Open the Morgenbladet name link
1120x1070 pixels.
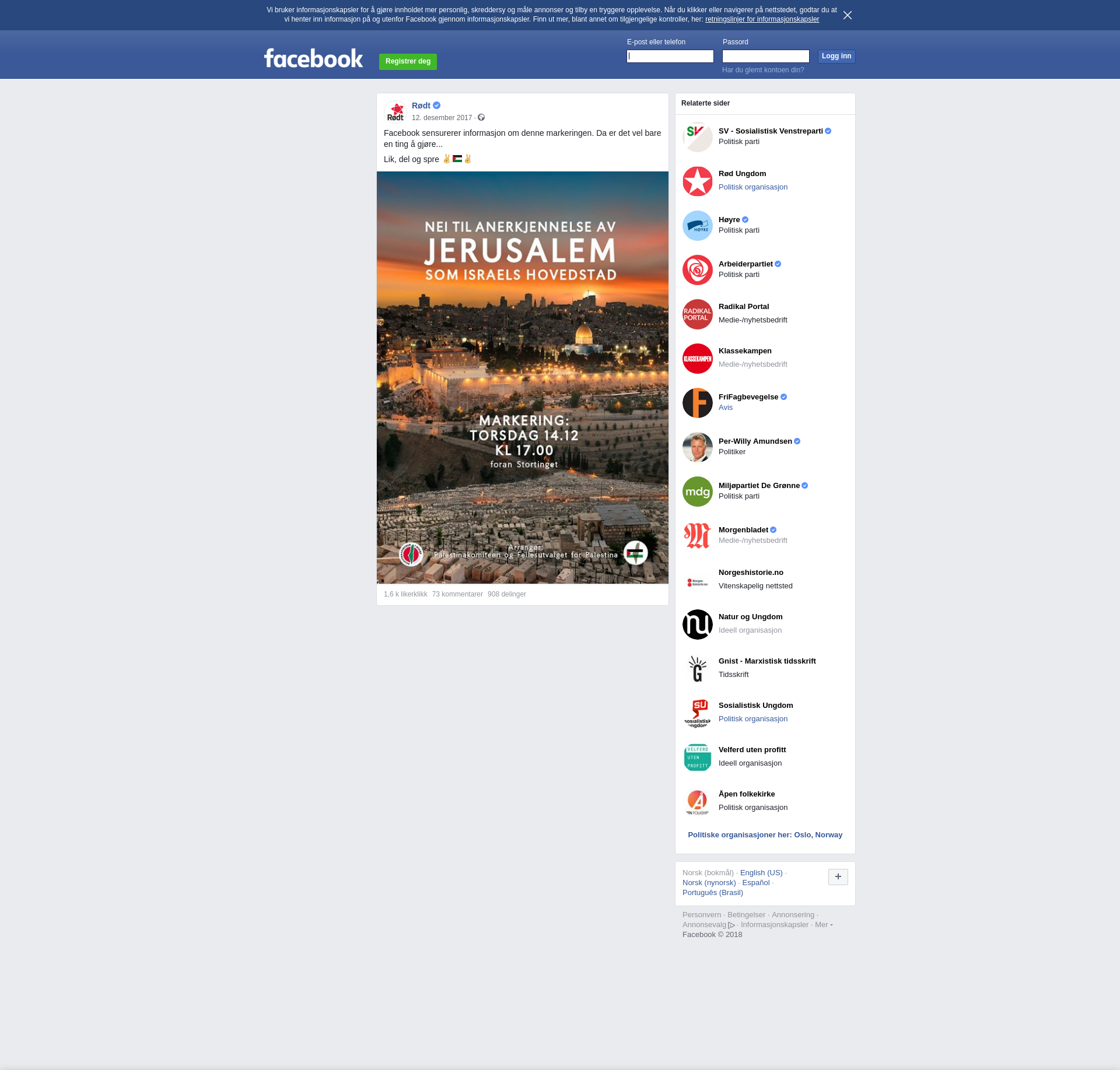point(743,530)
